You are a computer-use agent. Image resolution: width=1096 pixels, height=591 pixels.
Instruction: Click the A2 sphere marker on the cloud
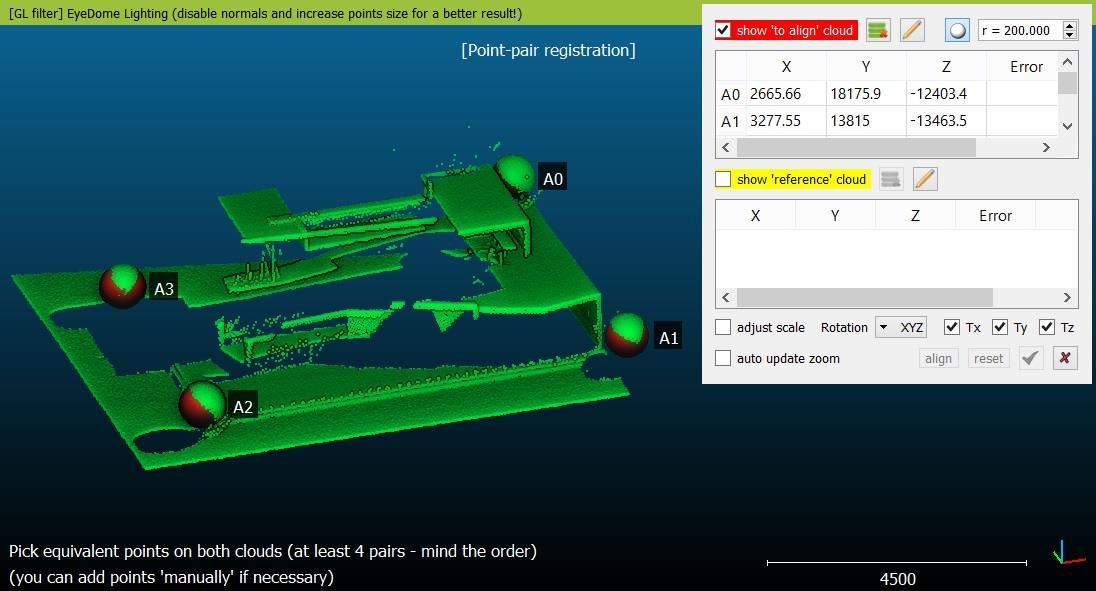tap(202, 404)
